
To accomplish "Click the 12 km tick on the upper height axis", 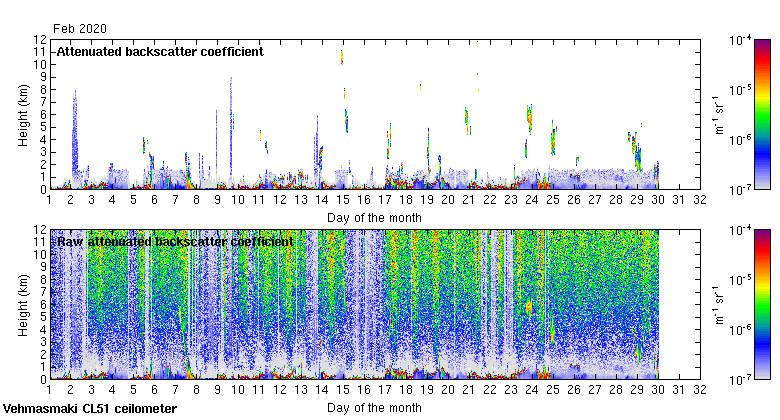I will [40, 39].
